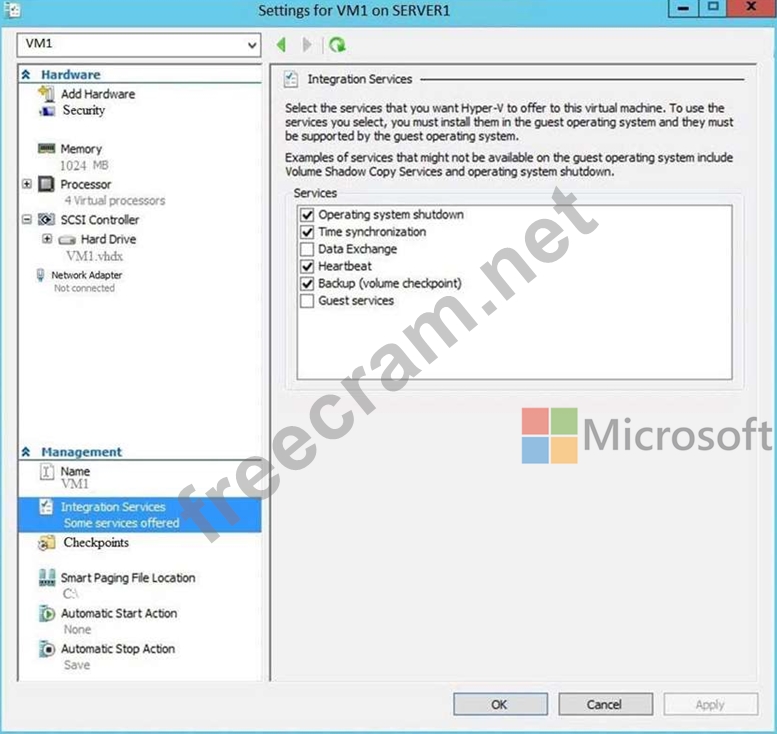This screenshot has width=777, height=734.
Task: Open the Checkpoints settings
Action: pos(96,543)
